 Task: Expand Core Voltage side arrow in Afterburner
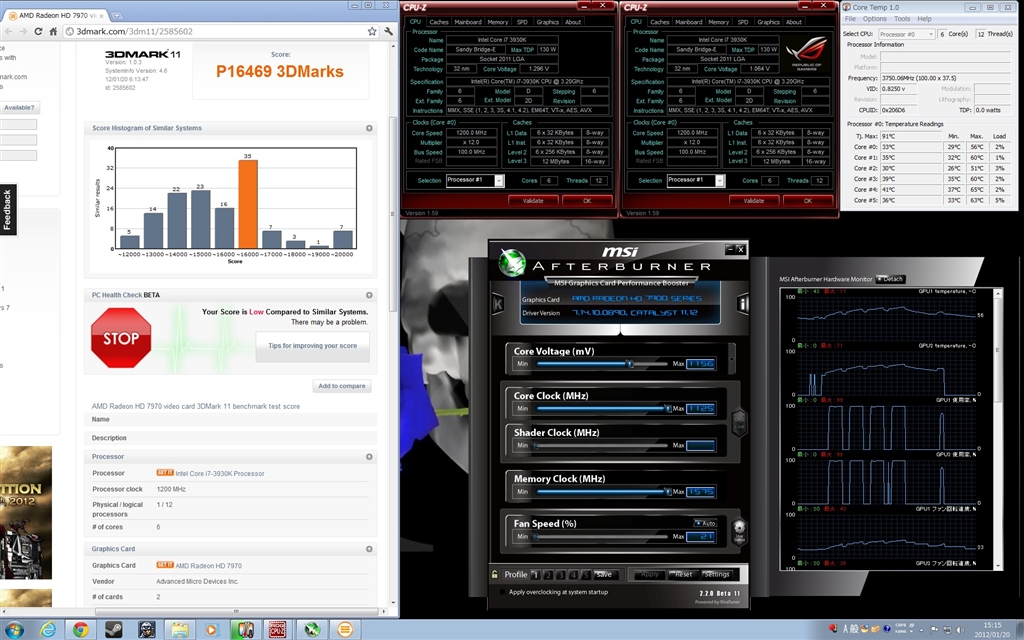coord(731,357)
